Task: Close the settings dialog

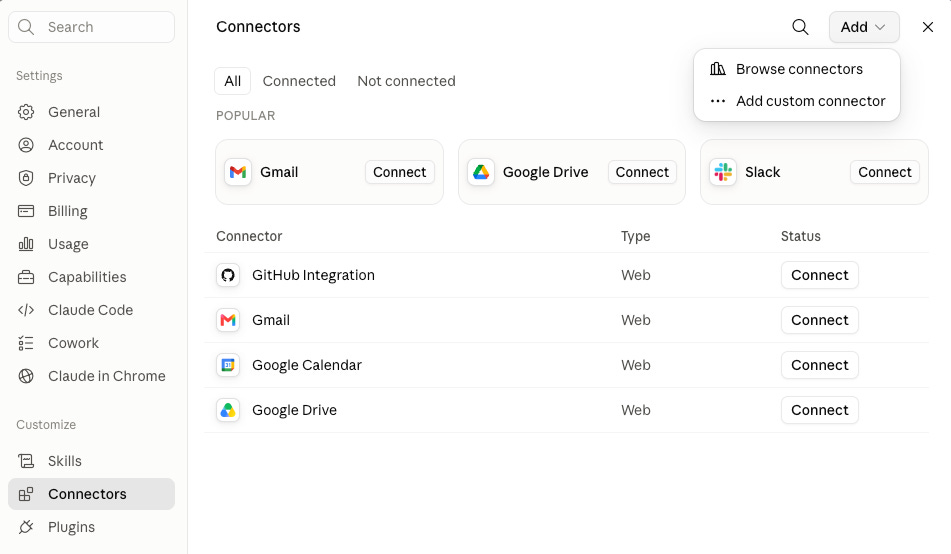Action: click(x=927, y=27)
